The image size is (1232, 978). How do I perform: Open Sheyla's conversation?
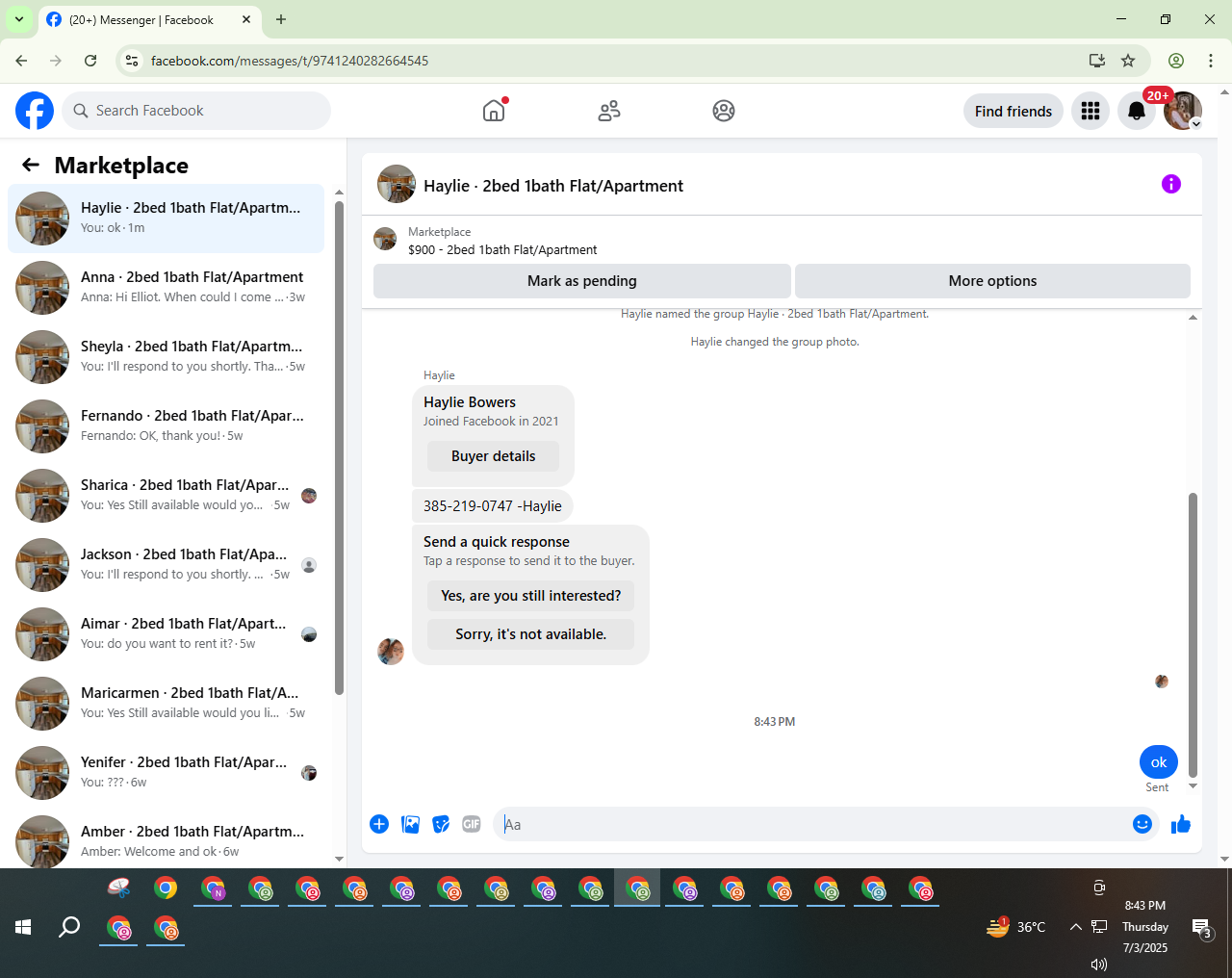click(166, 357)
